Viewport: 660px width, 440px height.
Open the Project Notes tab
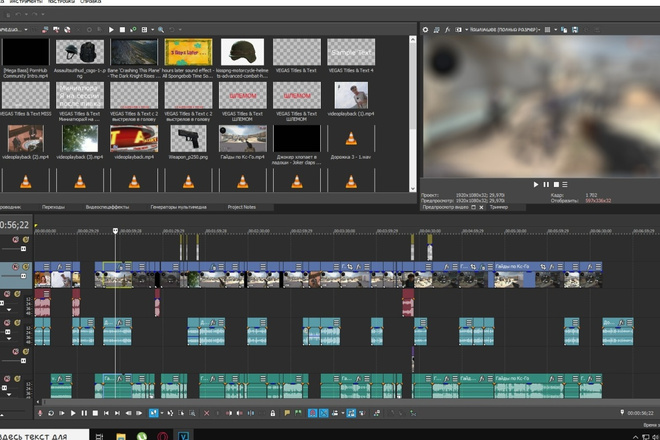point(242,207)
